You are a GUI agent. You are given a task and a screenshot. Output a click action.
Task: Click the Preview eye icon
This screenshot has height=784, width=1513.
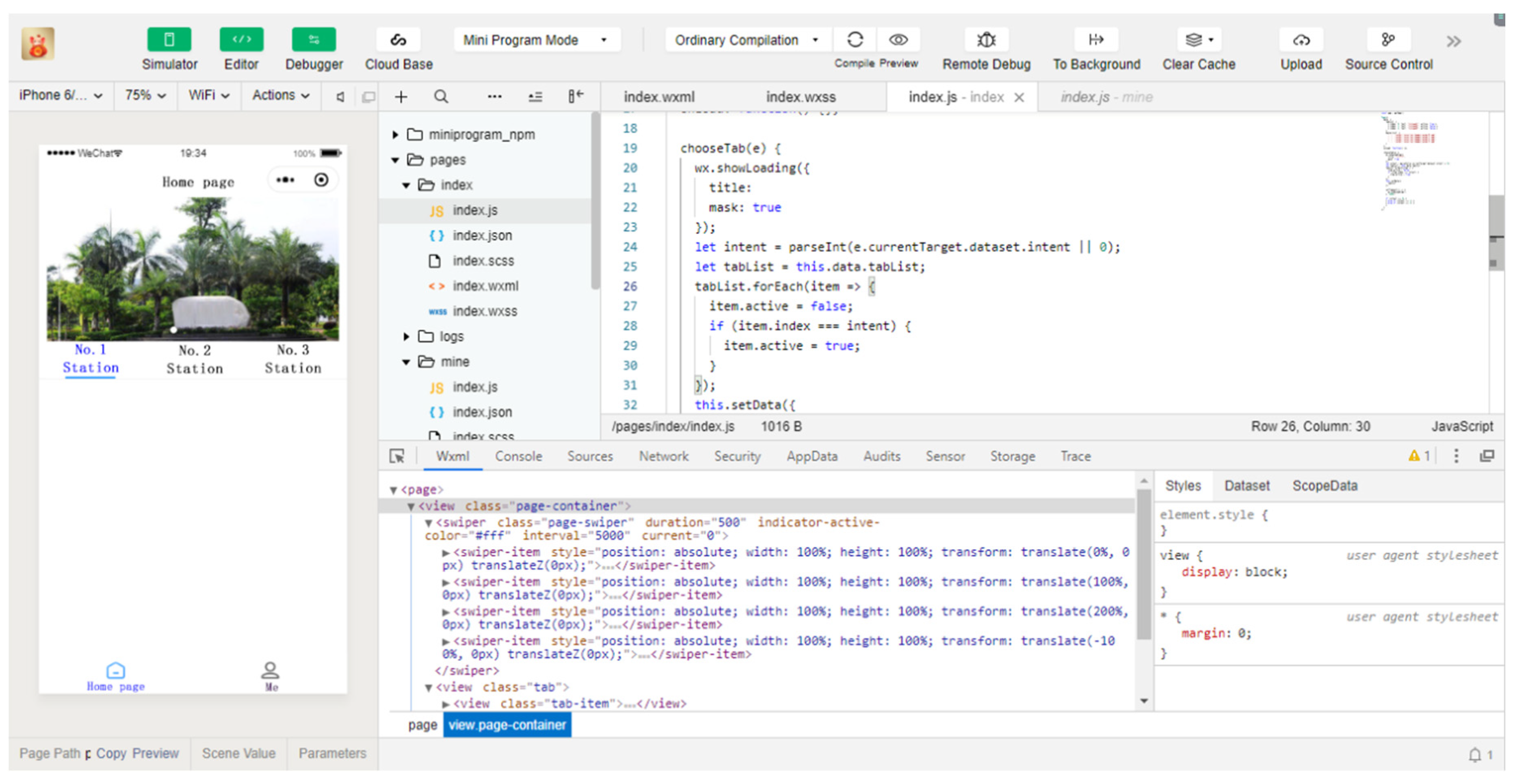[x=898, y=40]
